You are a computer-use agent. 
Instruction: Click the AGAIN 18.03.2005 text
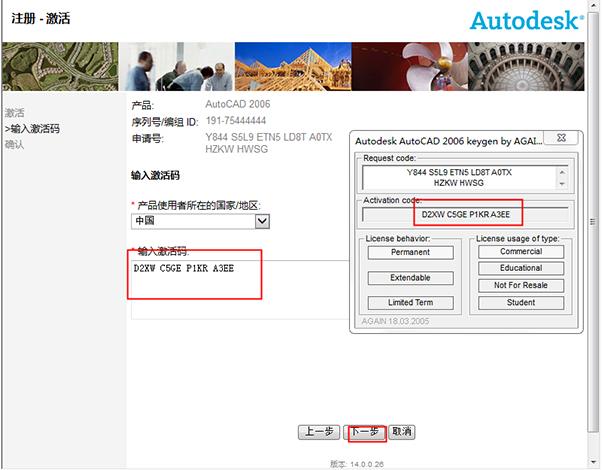click(x=395, y=321)
